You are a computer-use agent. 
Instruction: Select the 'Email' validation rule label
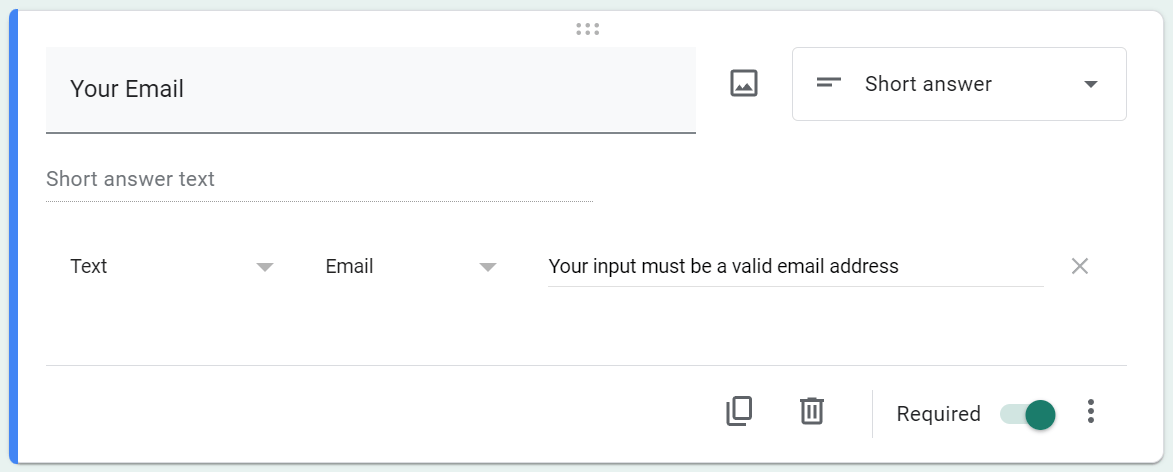349,267
